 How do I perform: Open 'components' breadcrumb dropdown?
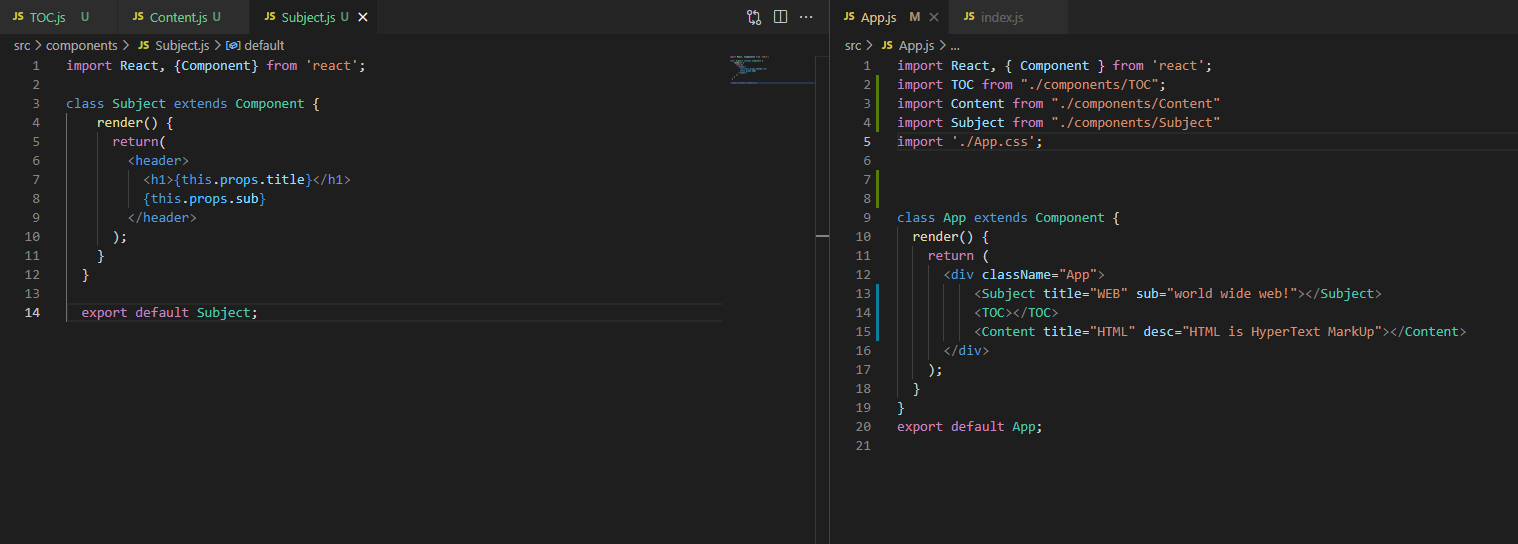point(82,45)
